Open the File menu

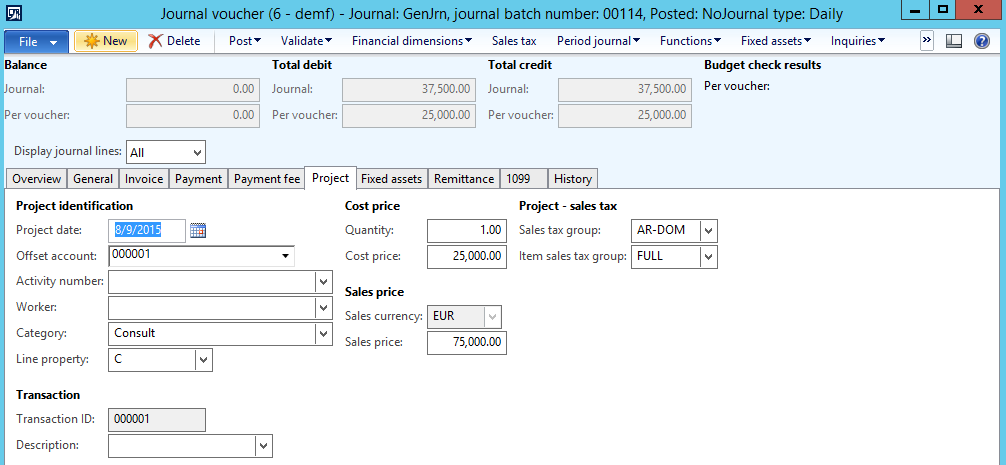36,41
